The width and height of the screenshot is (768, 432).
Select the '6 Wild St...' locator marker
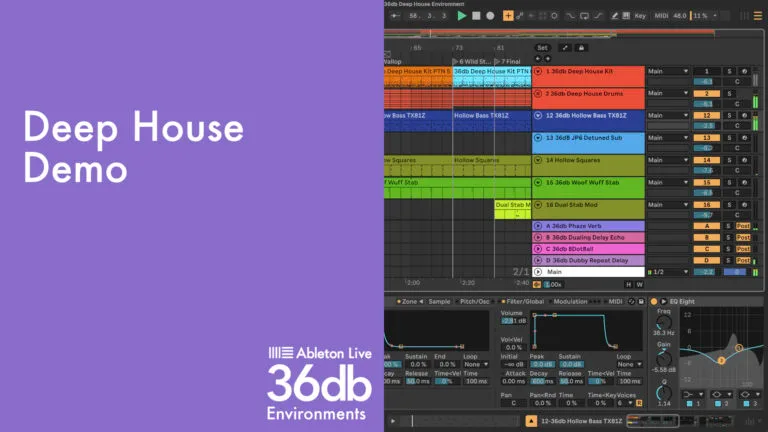(x=471, y=61)
